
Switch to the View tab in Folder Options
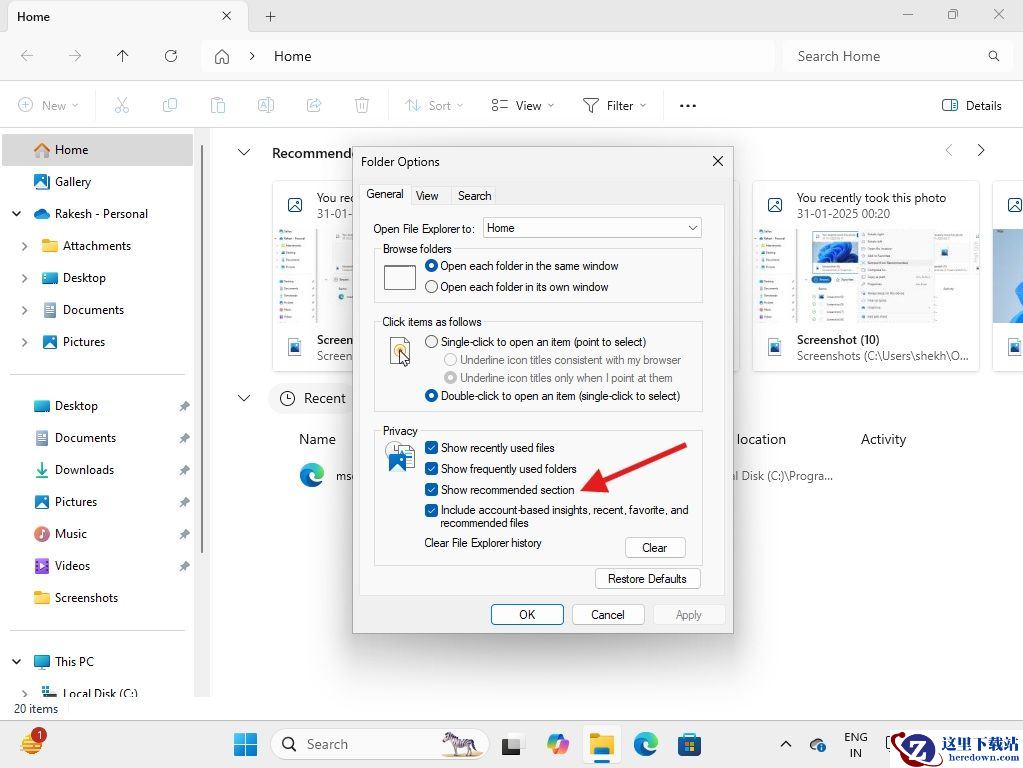point(427,196)
